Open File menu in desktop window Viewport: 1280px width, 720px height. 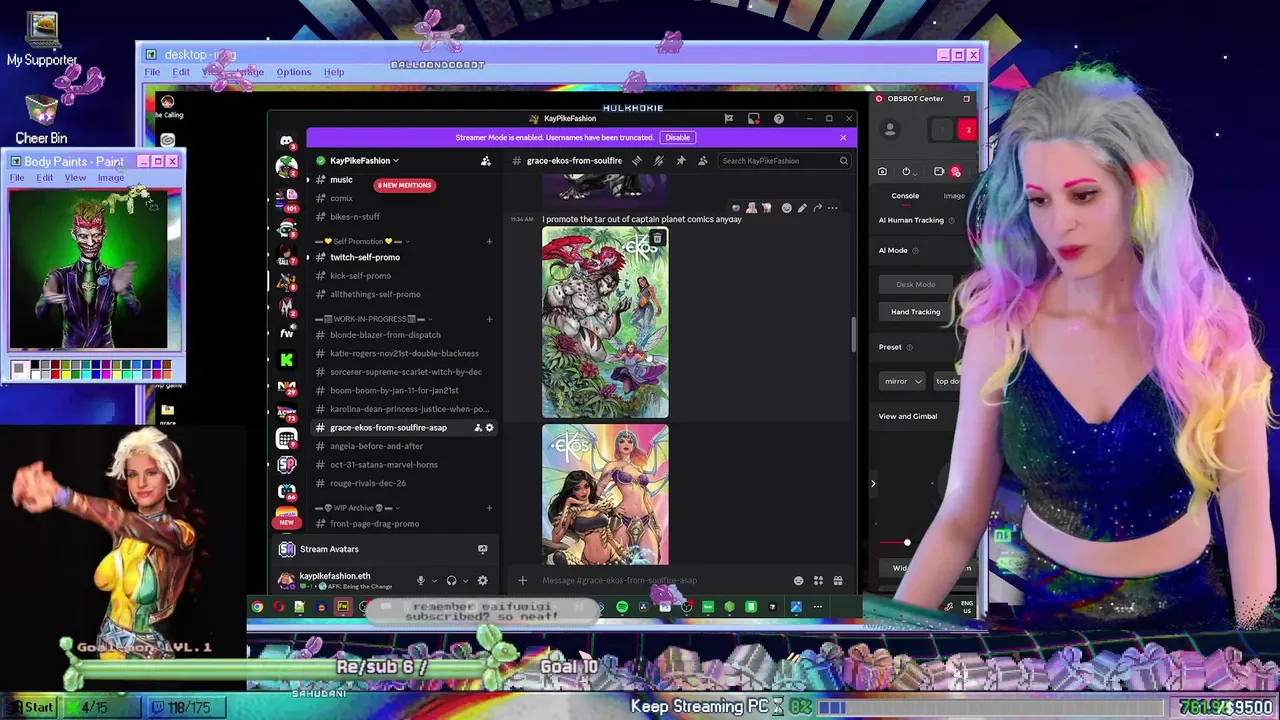click(x=152, y=72)
